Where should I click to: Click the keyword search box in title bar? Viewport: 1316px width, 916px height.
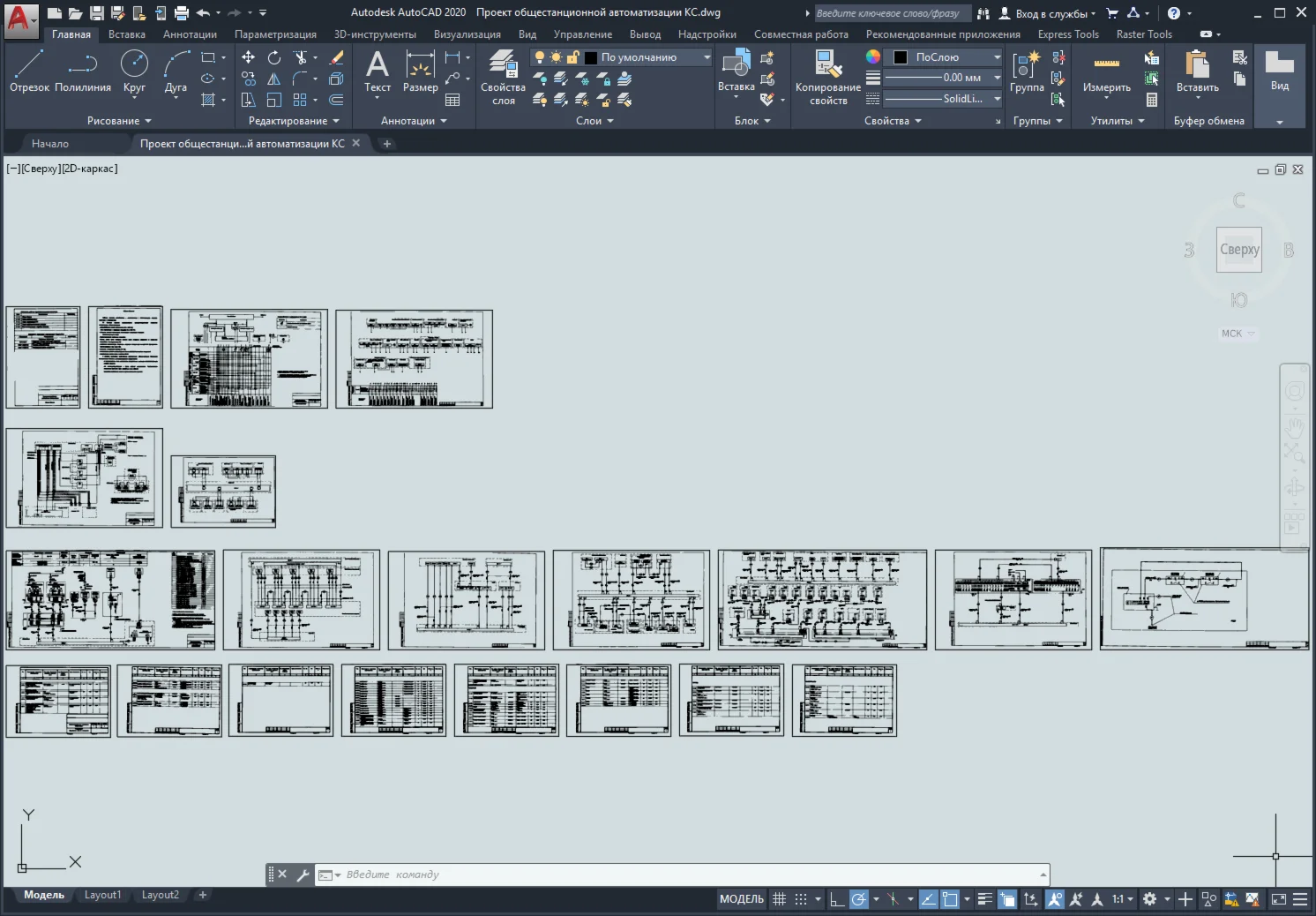(891, 13)
